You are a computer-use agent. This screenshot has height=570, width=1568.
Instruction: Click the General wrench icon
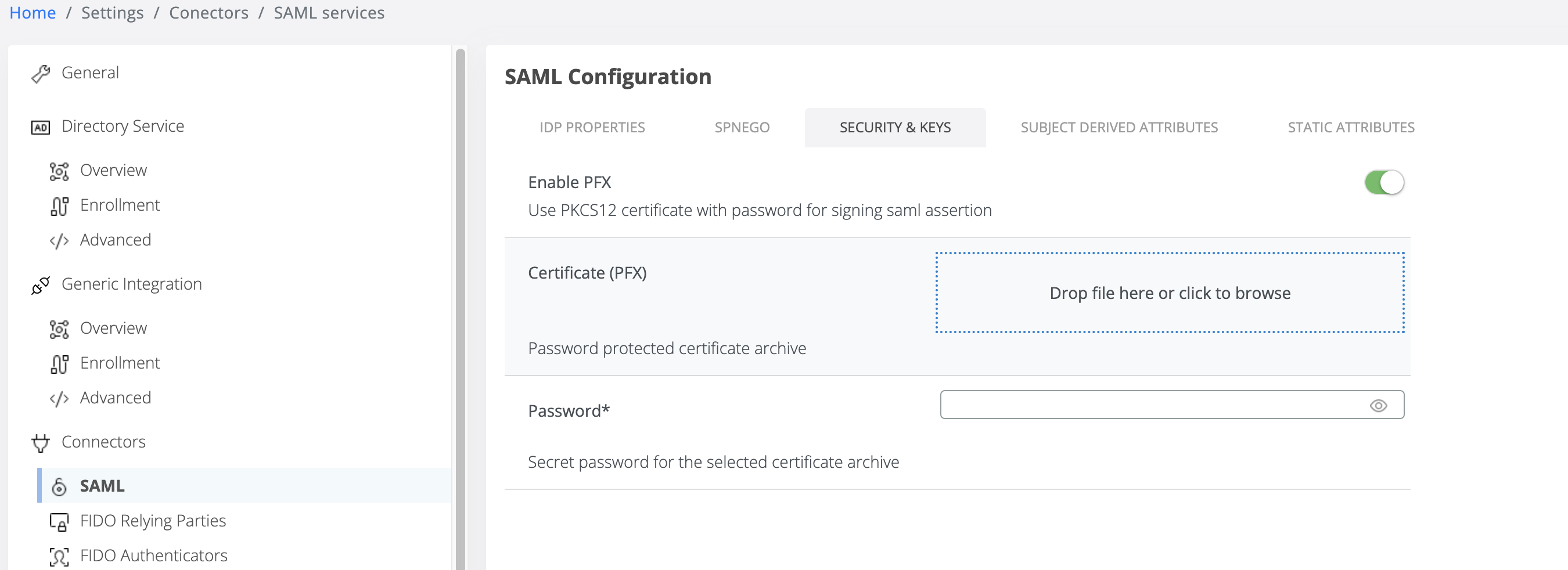[x=41, y=74]
